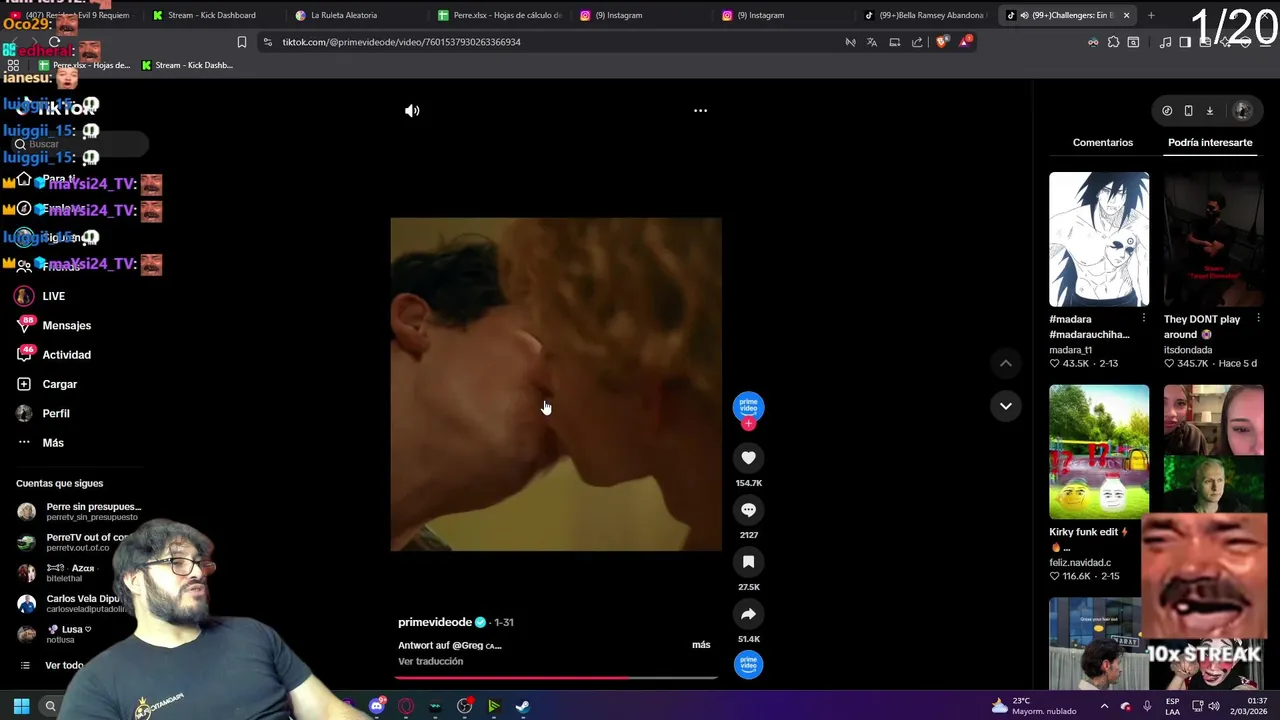Open the Brave Shields lion icon
Screen dimensions: 1280x720
pyautogui.click(x=941, y=42)
